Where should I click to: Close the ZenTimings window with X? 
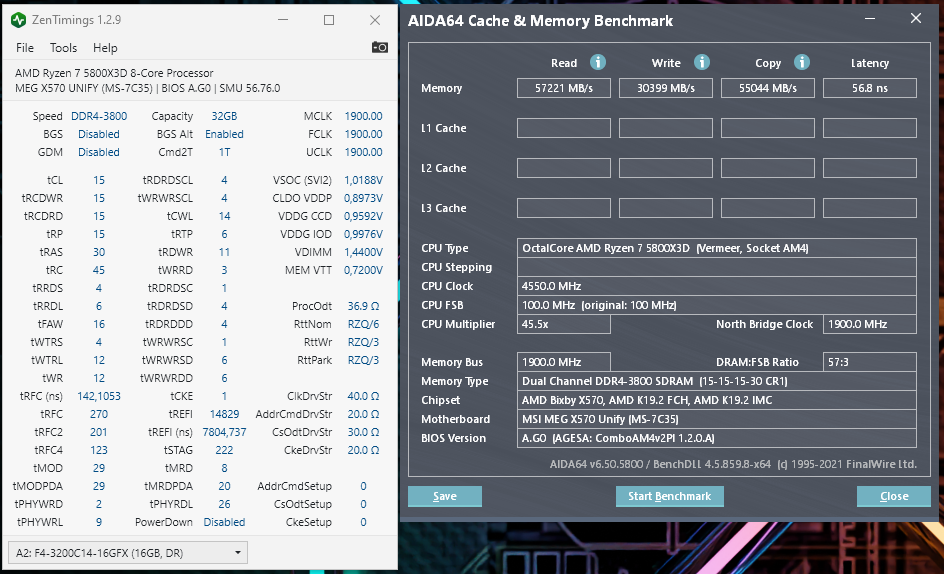click(374, 20)
